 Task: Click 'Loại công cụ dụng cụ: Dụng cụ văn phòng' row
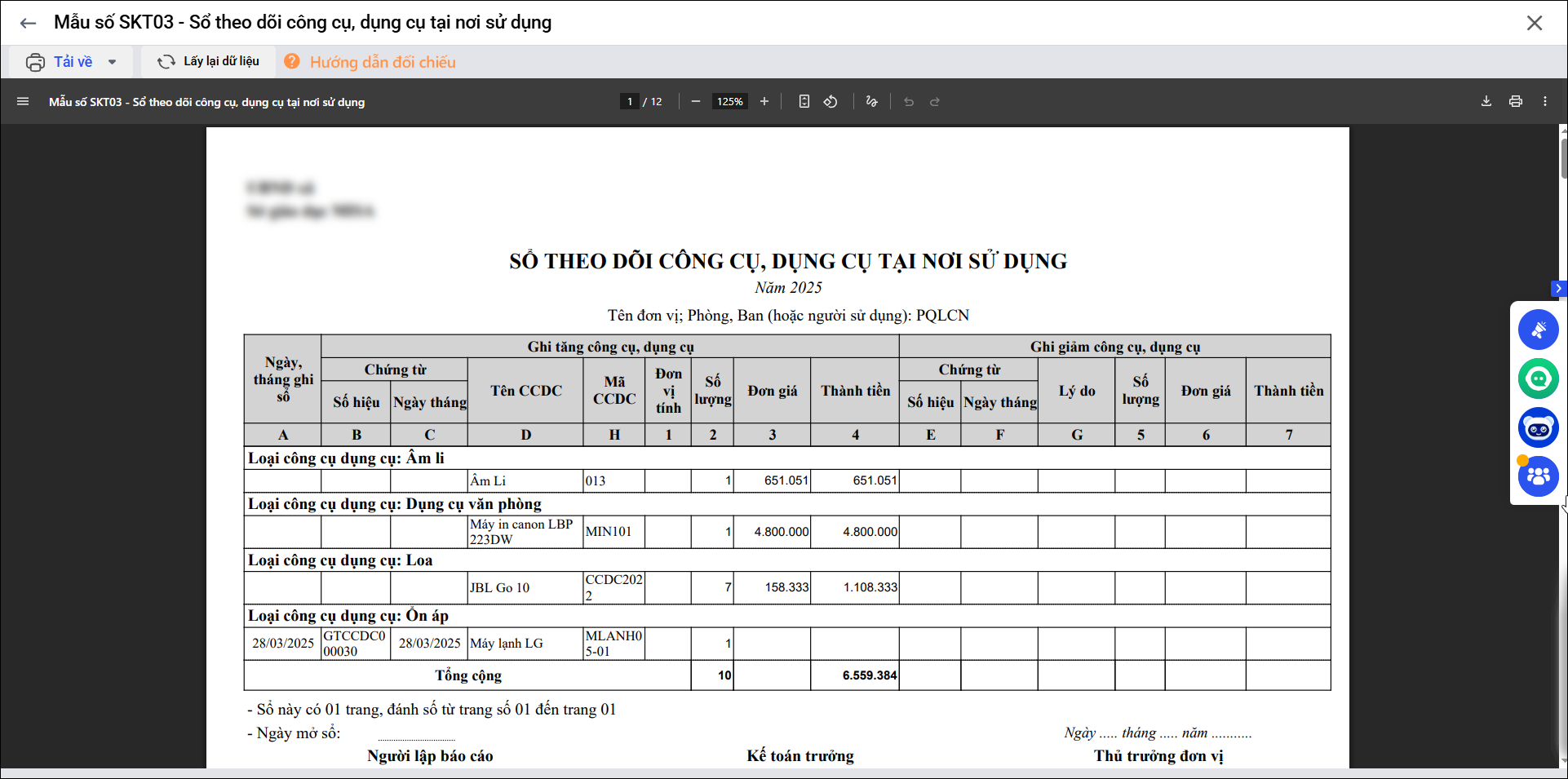tap(787, 504)
